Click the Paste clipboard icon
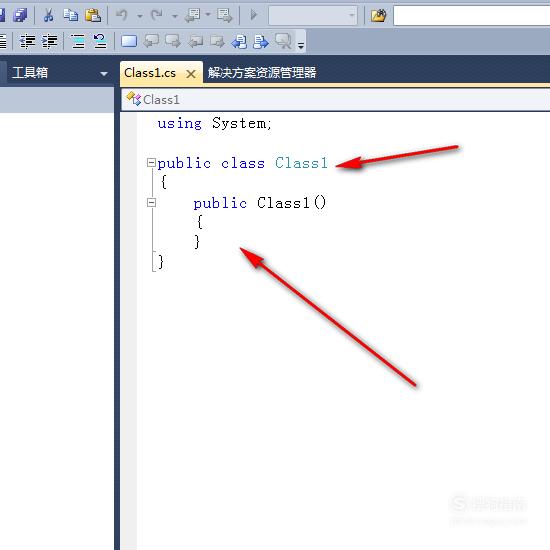Viewport: 550px width, 550px height. [x=93, y=15]
